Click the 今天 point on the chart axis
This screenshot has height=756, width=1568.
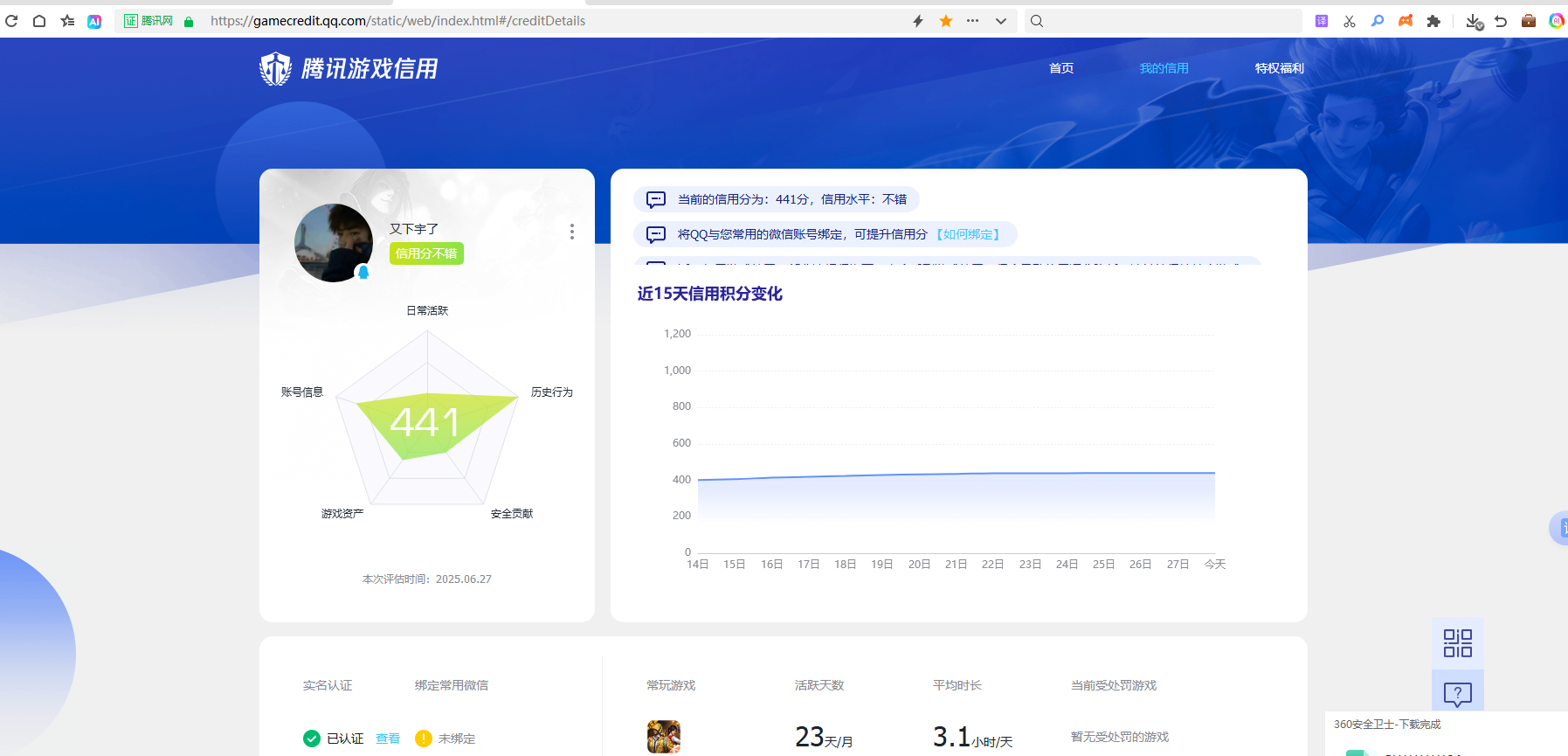1215,565
